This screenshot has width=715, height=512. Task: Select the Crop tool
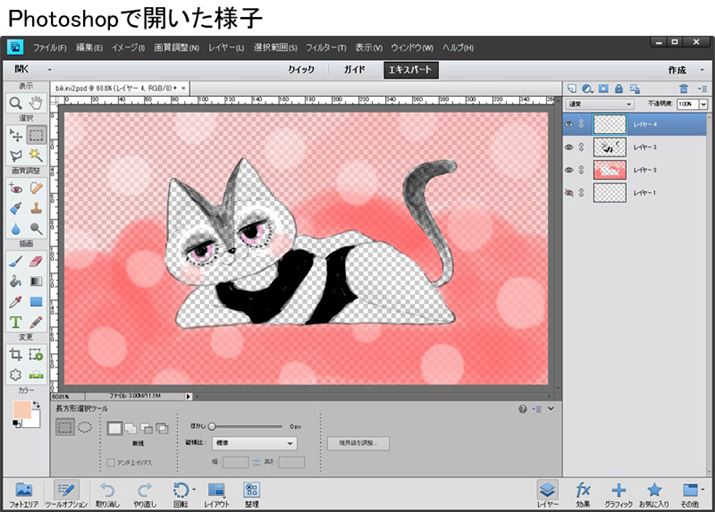point(16,354)
